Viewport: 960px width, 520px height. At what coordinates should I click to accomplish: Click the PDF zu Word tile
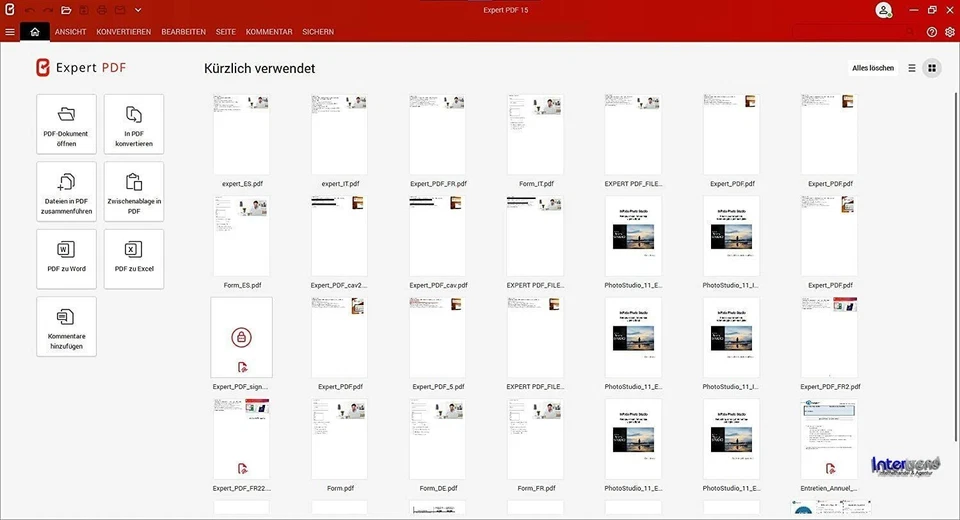tap(66, 259)
